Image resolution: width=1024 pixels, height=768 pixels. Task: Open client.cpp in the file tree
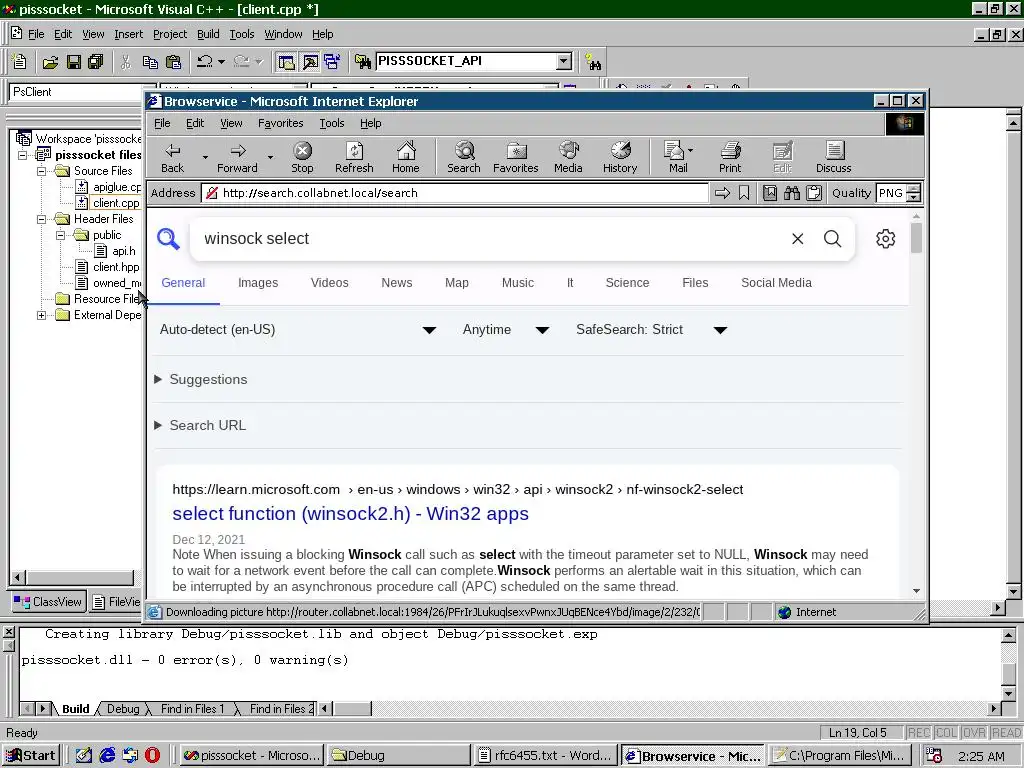point(116,203)
